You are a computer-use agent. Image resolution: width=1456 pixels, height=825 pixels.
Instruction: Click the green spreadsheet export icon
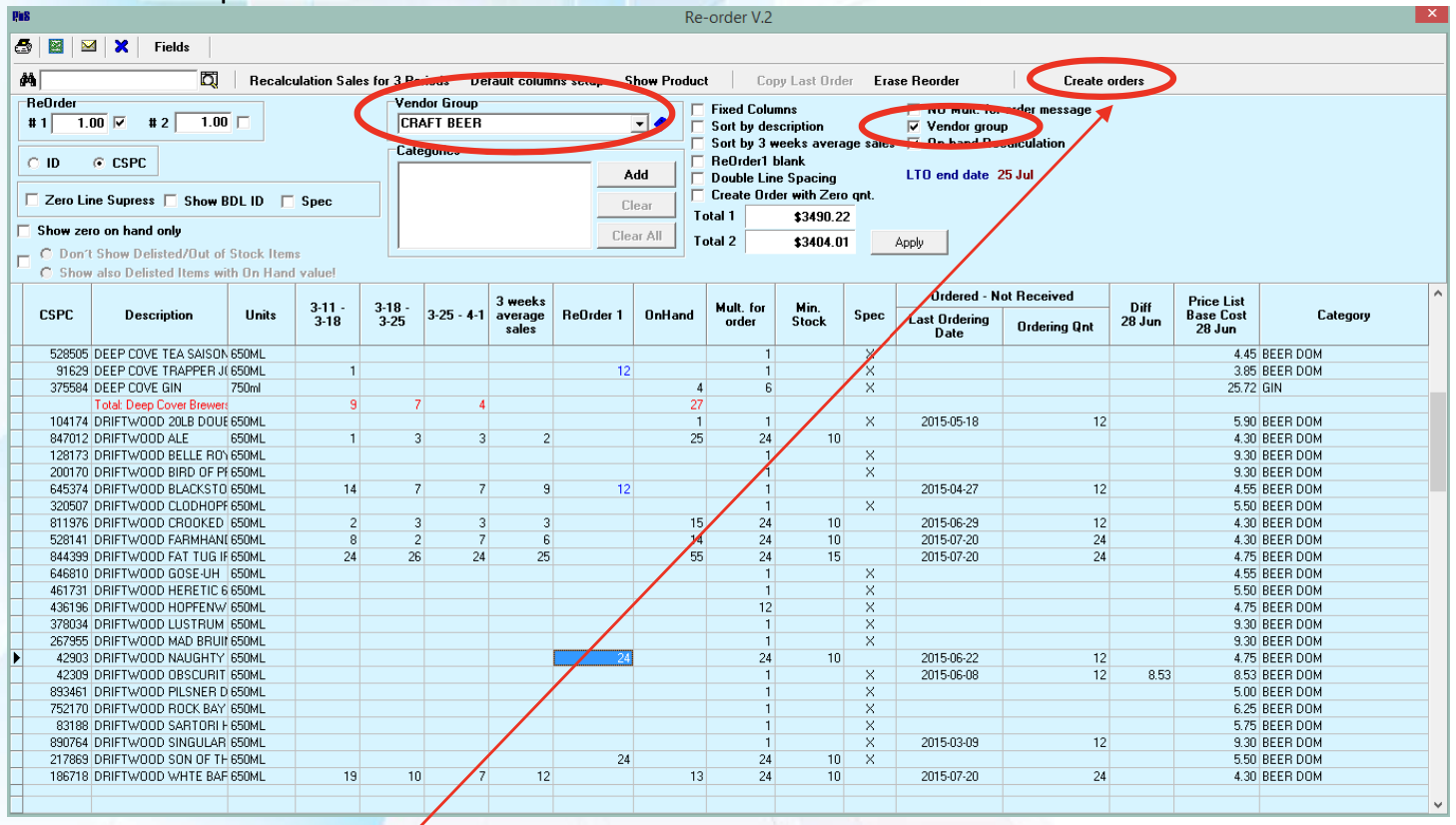click(56, 47)
